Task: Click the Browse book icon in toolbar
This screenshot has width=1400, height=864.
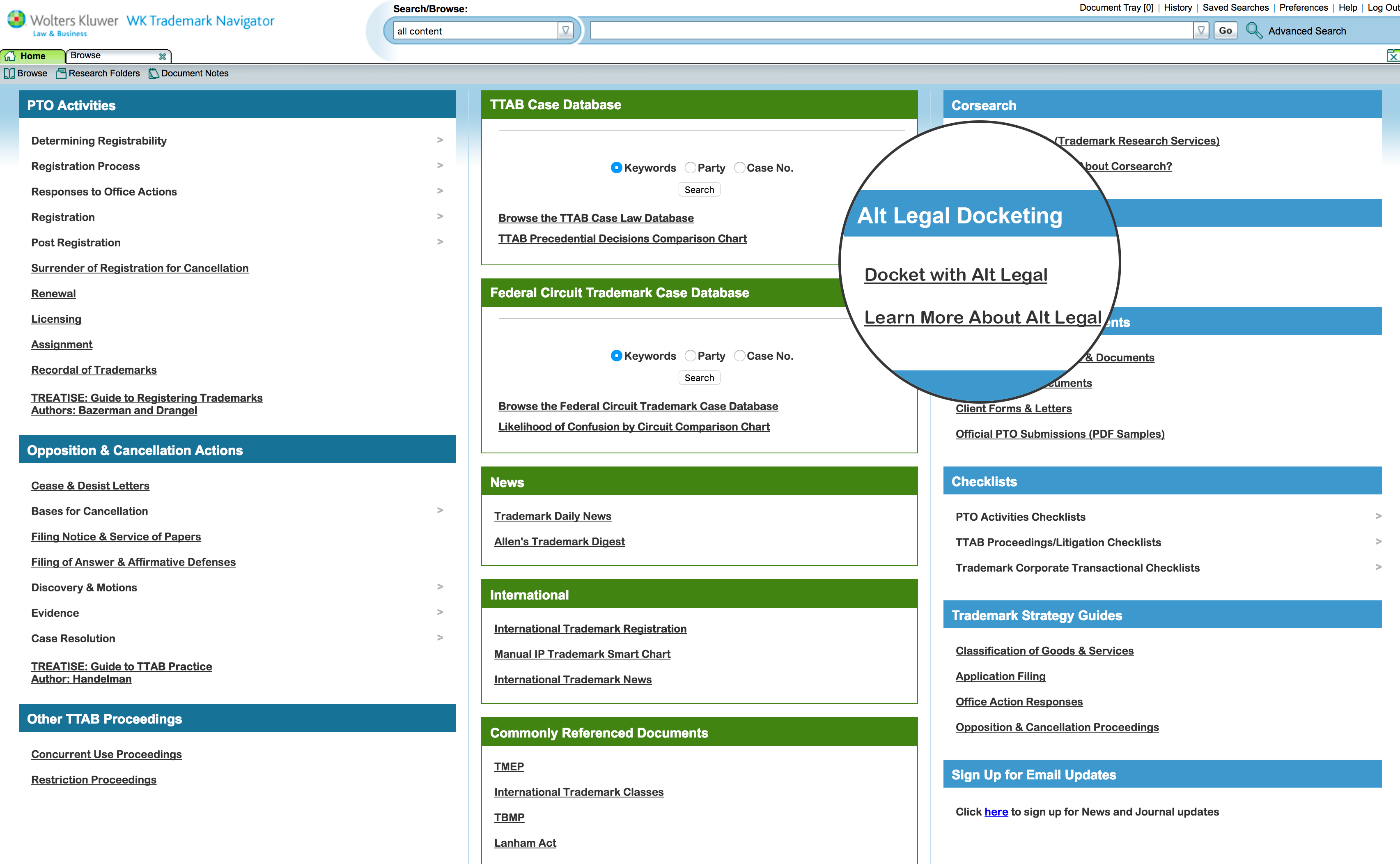Action: coord(9,73)
